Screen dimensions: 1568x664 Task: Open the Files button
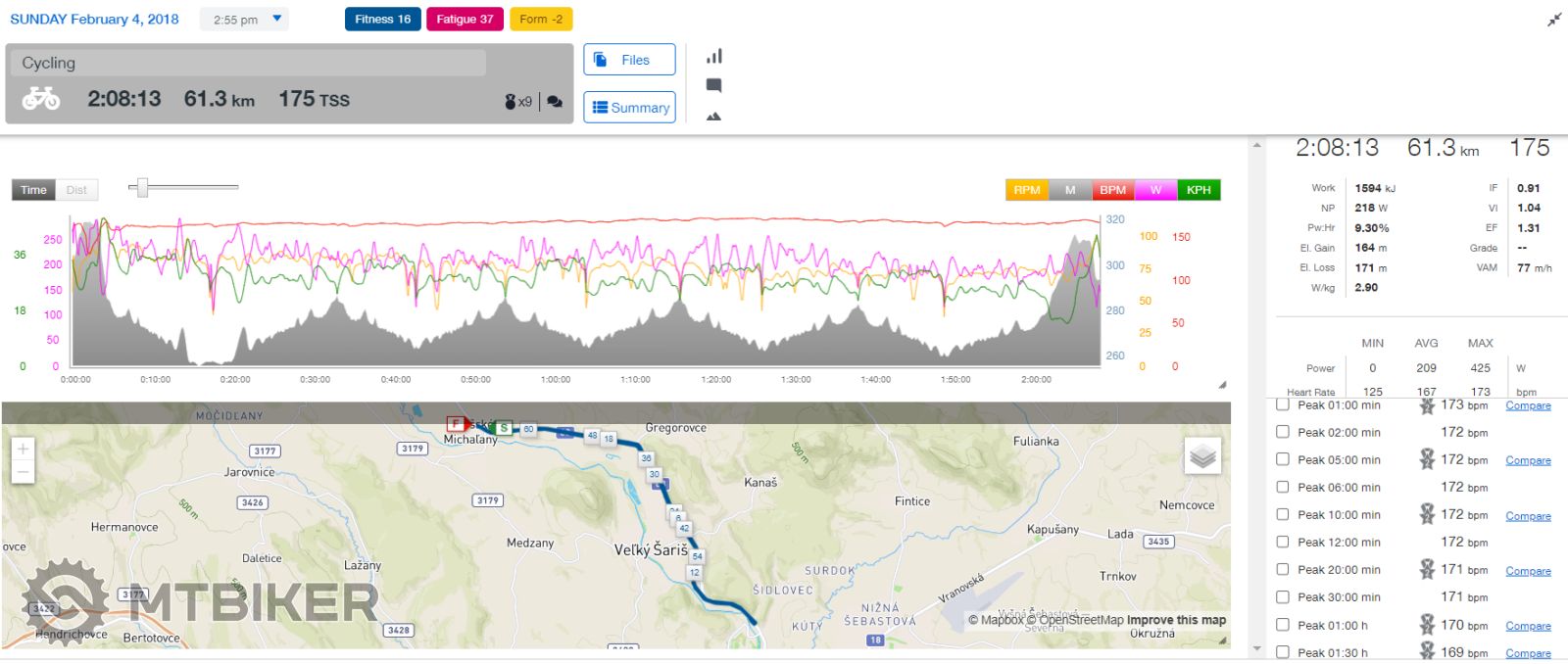pyautogui.click(x=629, y=60)
